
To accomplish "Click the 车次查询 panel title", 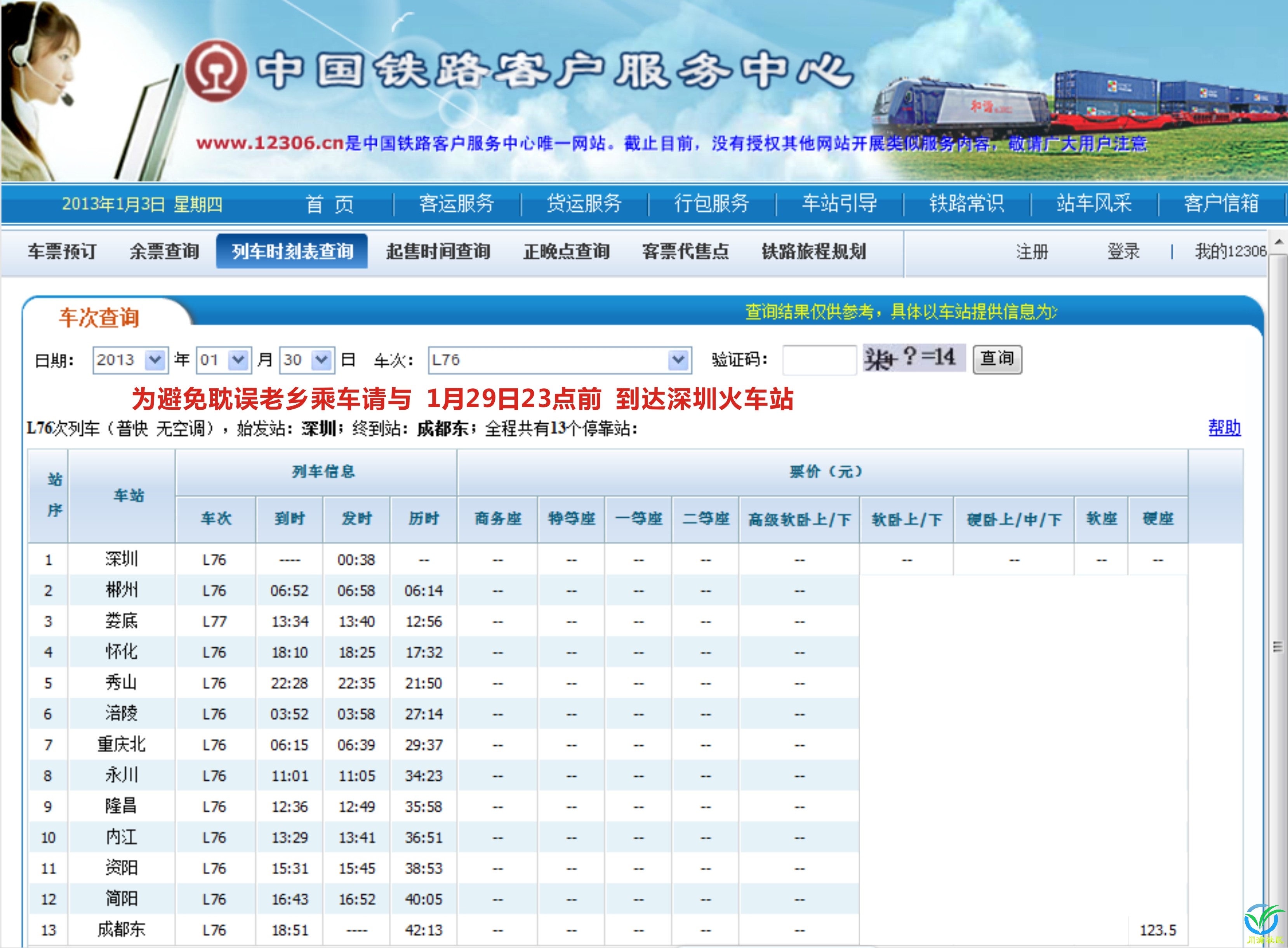I will point(99,318).
